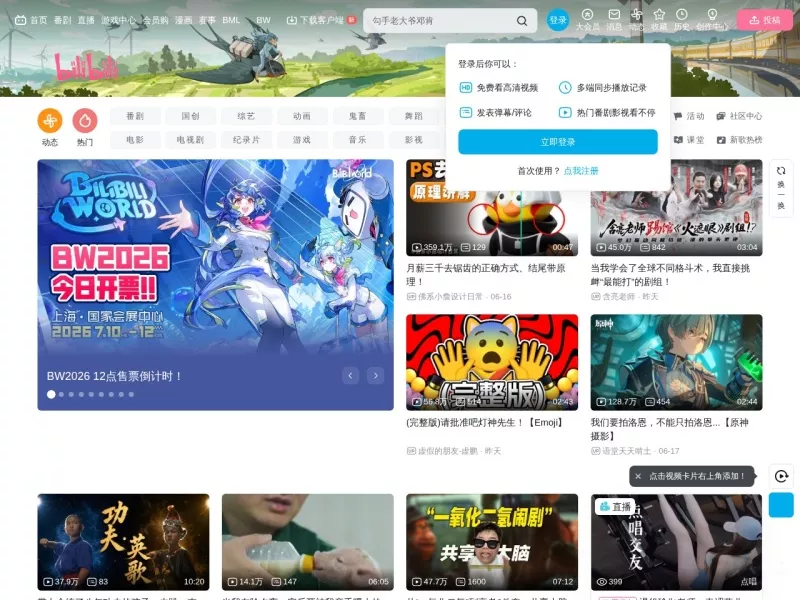The image size is (800, 600).
Task: Select the 音乐 category tab
Action: point(357,140)
